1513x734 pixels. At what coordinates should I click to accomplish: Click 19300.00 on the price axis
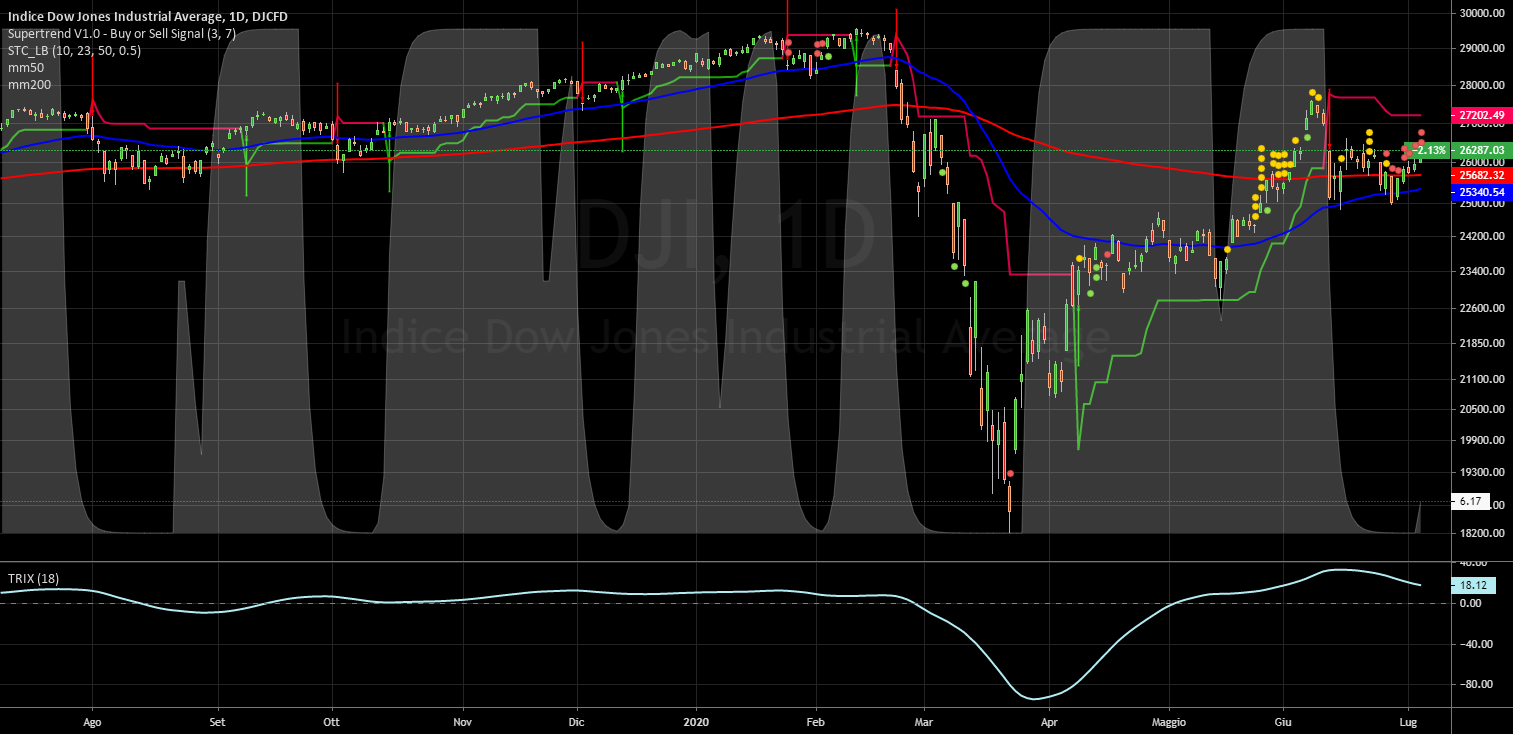[1481, 472]
